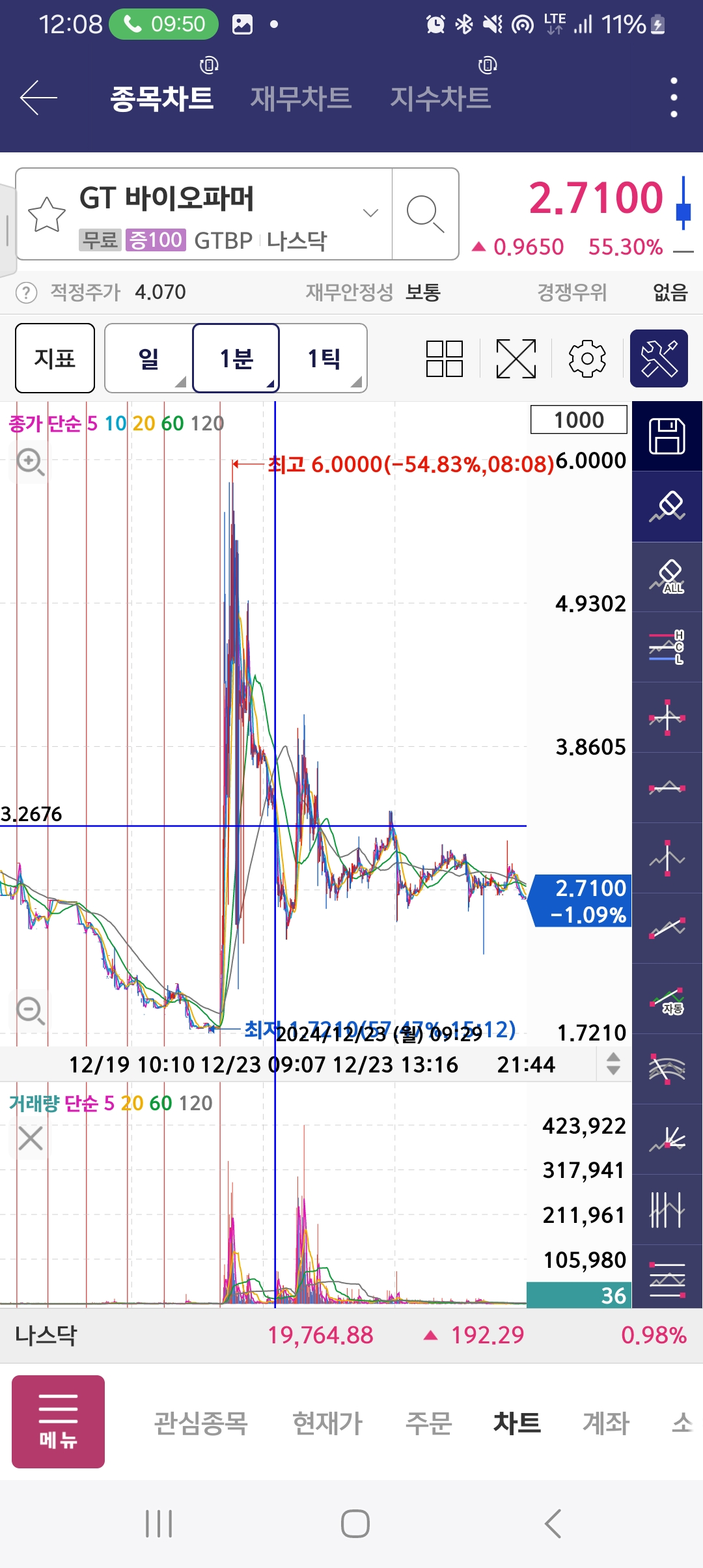This screenshot has width=703, height=1568.
Task: Close the volume indicator panel X
Action: coord(30,1139)
